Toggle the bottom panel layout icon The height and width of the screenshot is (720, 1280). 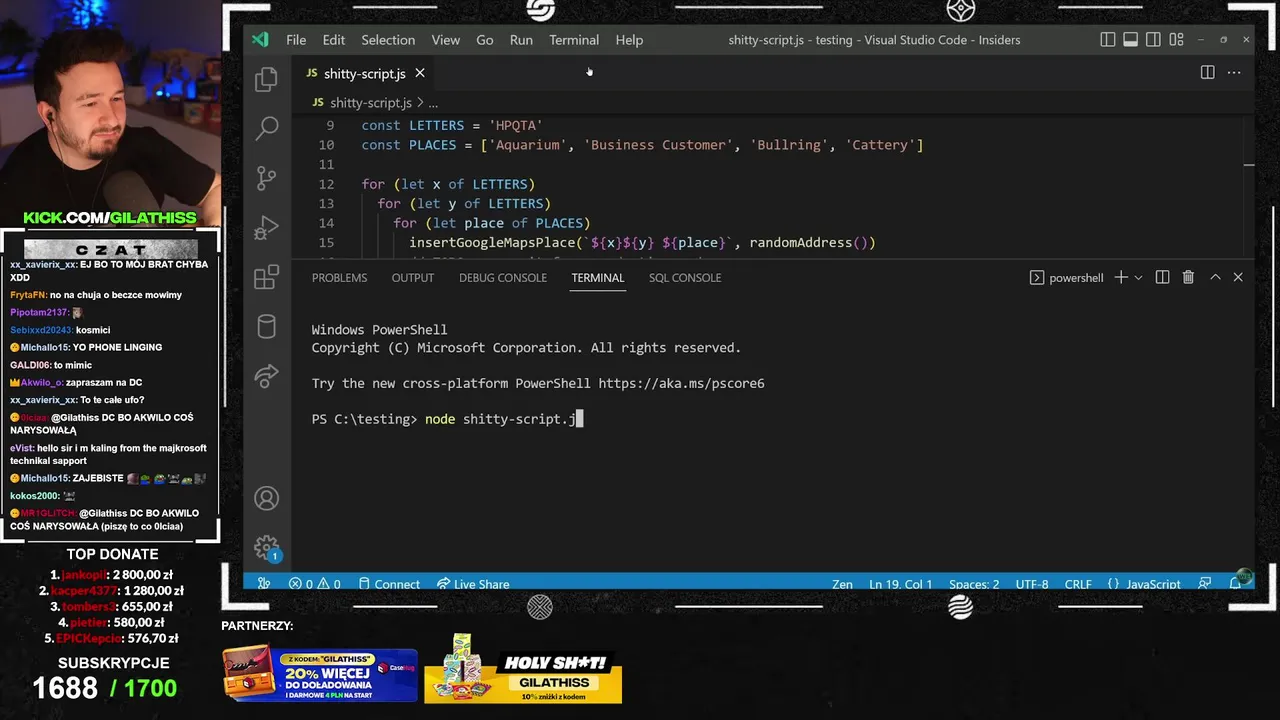[1130, 40]
